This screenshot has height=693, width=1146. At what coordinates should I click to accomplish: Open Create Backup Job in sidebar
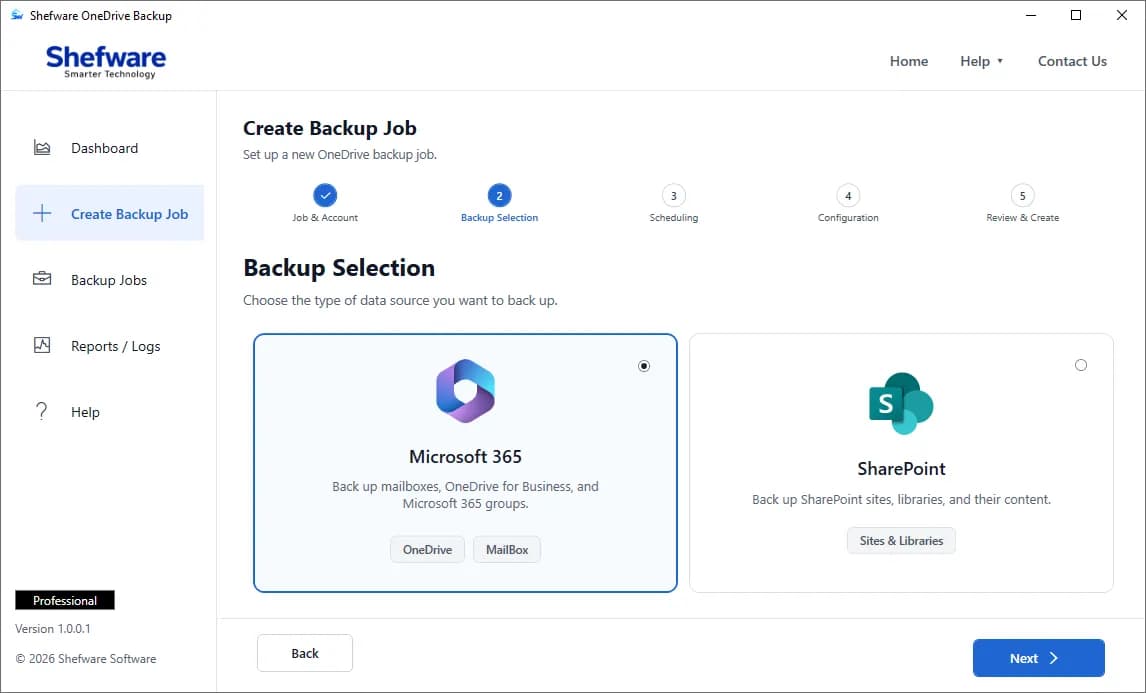[110, 213]
